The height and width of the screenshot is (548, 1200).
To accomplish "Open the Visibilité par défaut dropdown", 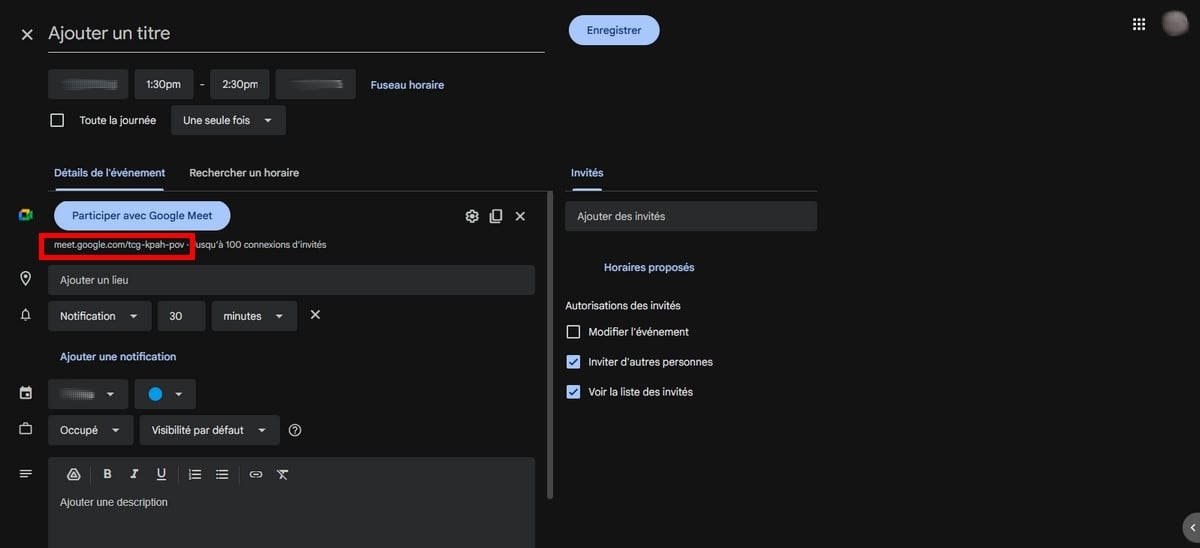I will pos(209,430).
